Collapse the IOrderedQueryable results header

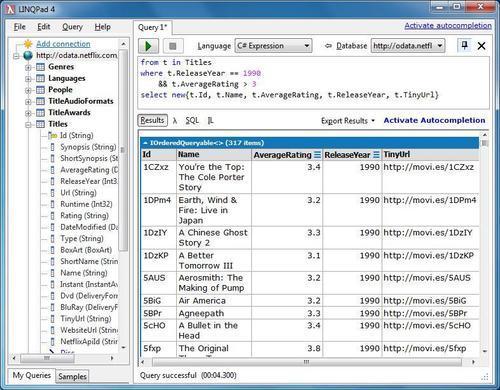145,143
